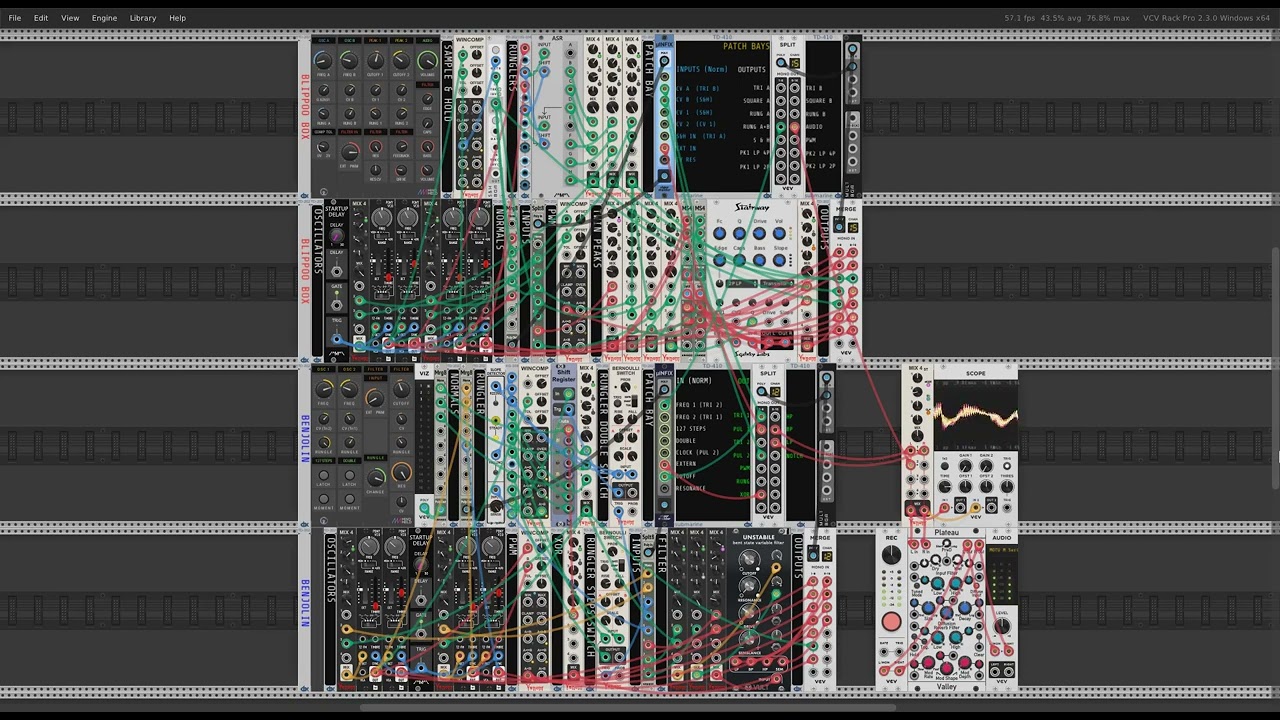Adjust the Blippoo Box CUTOFF 1 knob

(x=376, y=61)
